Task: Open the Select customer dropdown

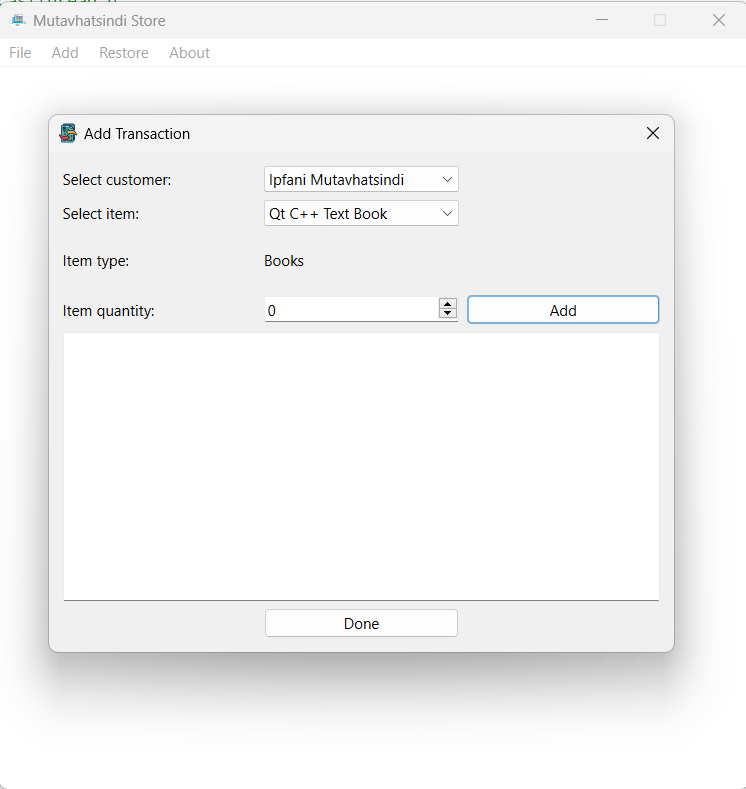Action: click(x=361, y=180)
